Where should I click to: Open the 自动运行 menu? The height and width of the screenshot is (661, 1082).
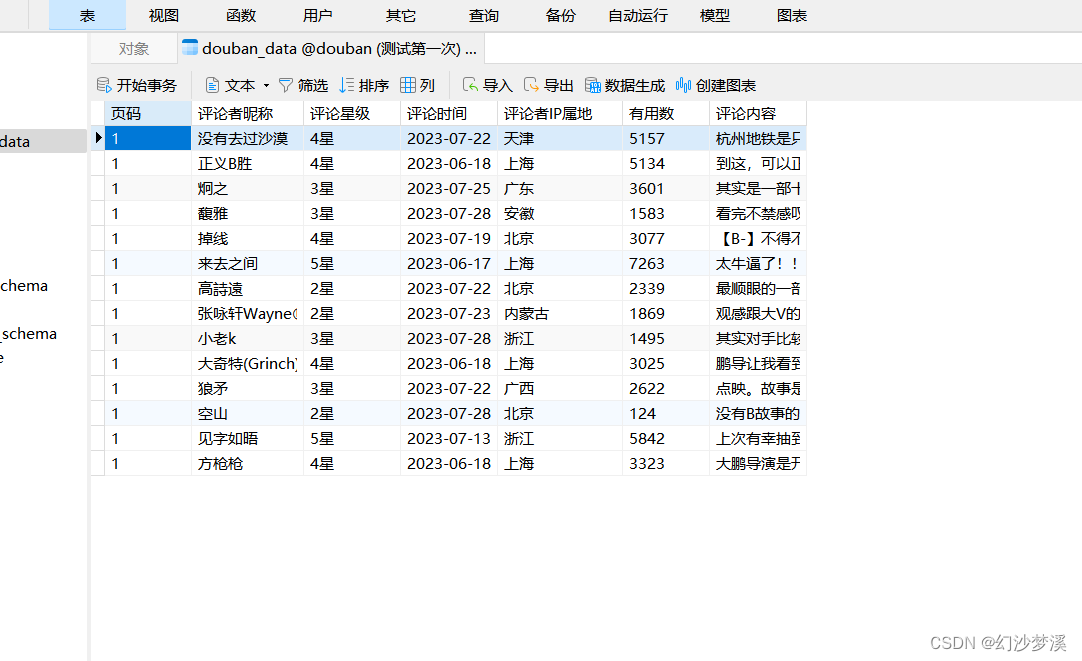(637, 15)
